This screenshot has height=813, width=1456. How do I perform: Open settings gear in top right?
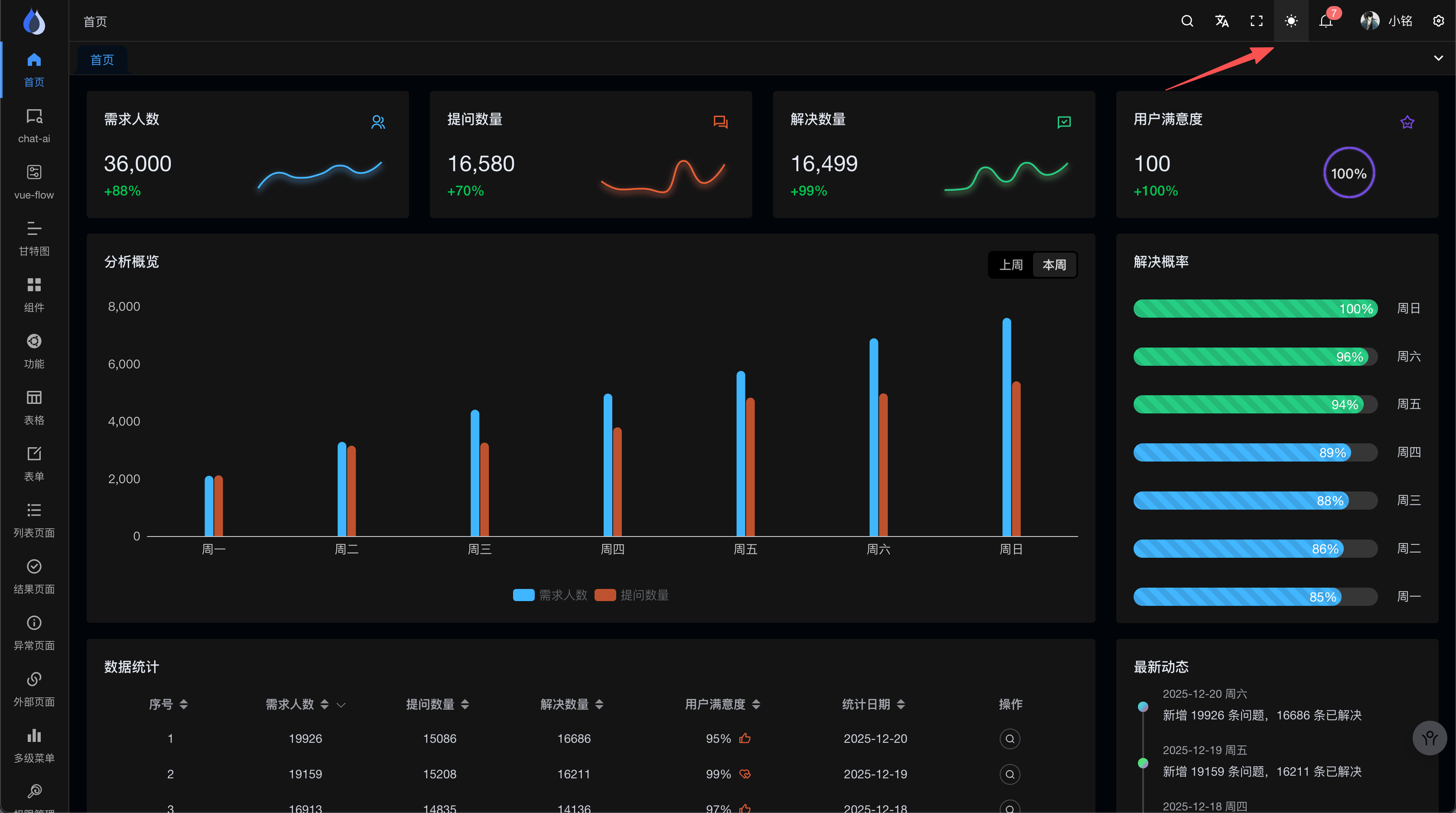(1439, 21)
